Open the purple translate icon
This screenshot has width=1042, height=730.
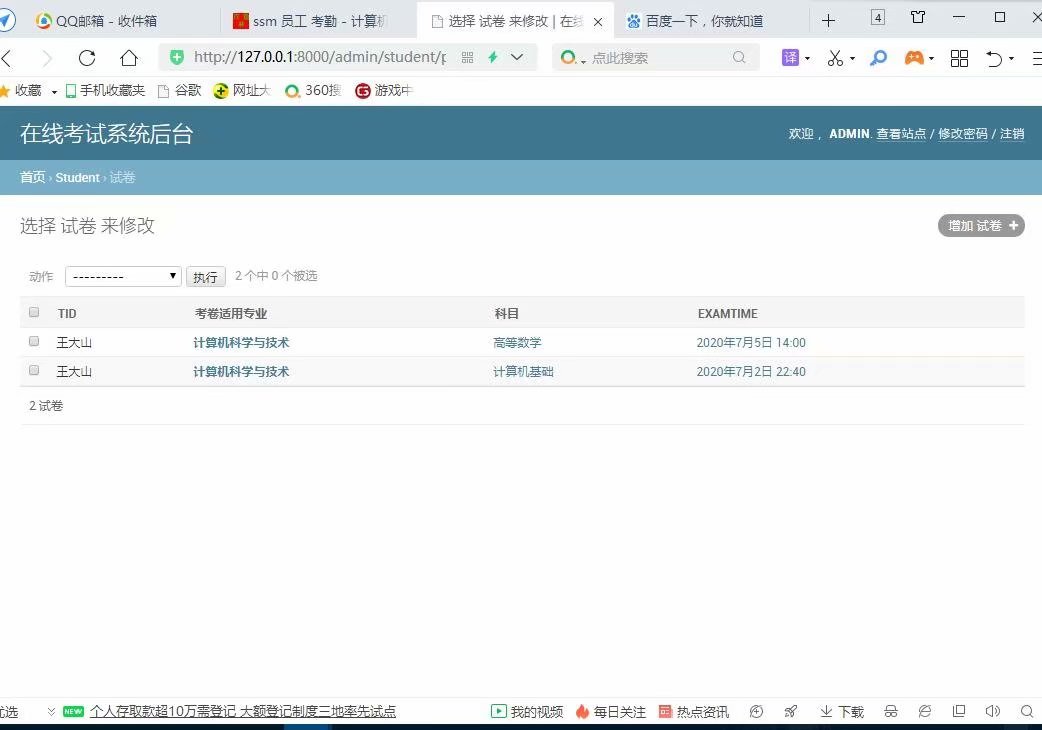coord(790,58)
